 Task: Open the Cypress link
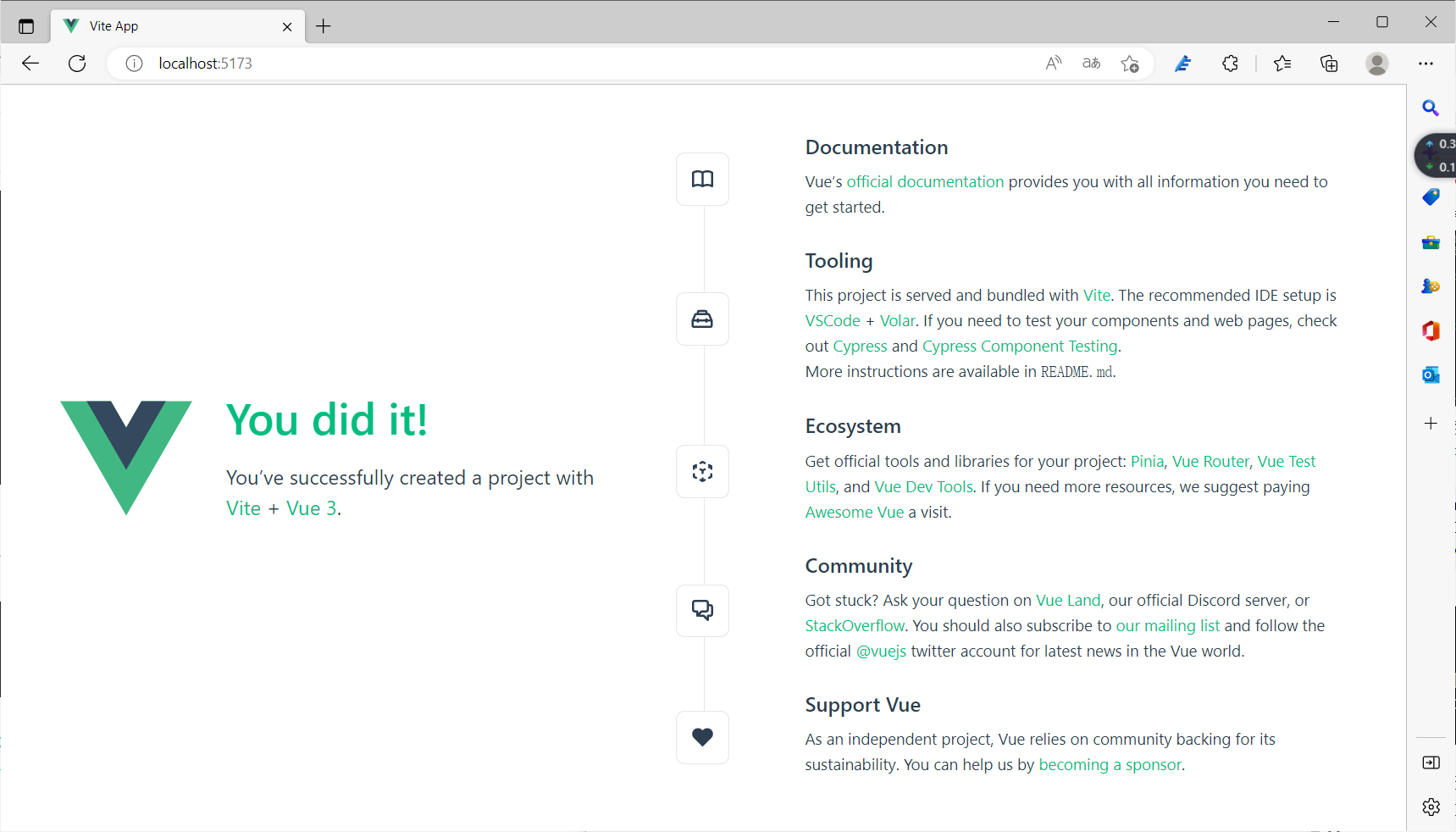(x=860, y=346)
